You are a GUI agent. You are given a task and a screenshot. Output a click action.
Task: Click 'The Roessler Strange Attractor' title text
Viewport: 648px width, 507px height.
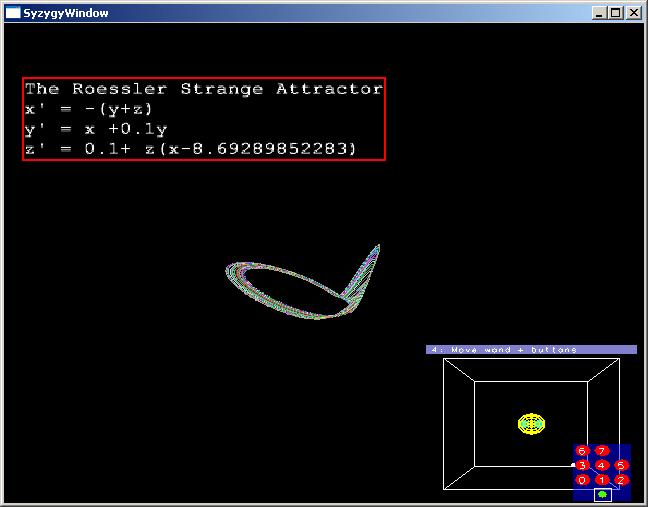click(x=203, y=89)
